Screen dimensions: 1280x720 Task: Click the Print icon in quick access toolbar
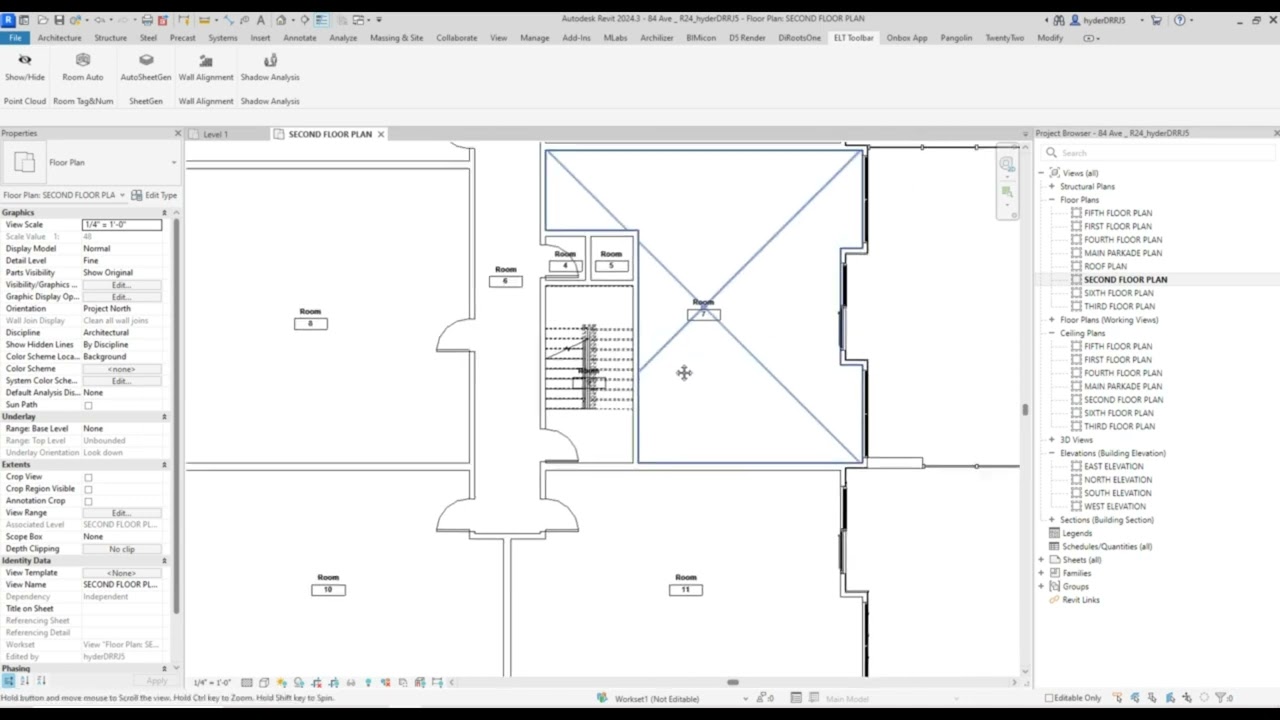tap(147, 19)
